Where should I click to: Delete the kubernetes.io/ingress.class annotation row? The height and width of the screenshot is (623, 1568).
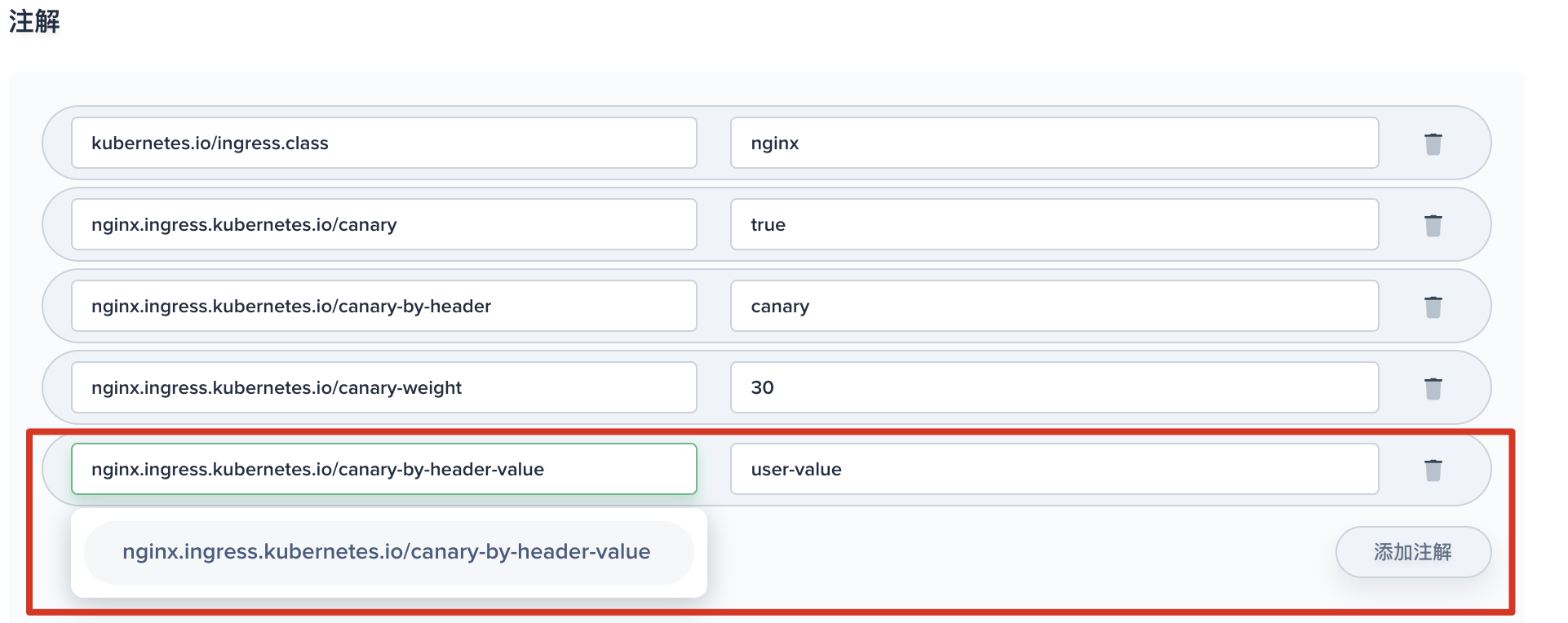click(x=1433, y=144)
